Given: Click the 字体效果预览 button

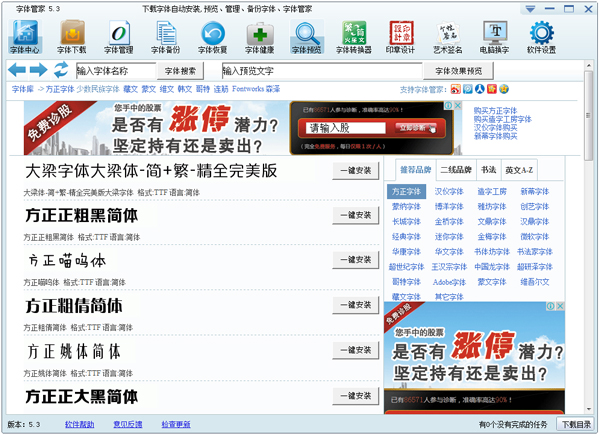Looking at the screenshot, I should (x=458, y=71).
